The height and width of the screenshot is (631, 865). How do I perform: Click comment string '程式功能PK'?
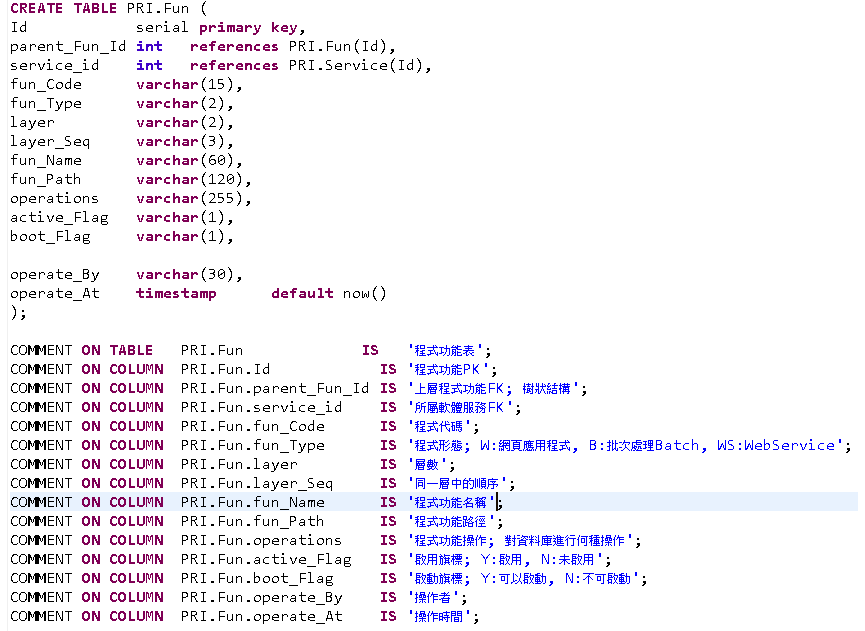pyautogui.click(x=448, y=370)
